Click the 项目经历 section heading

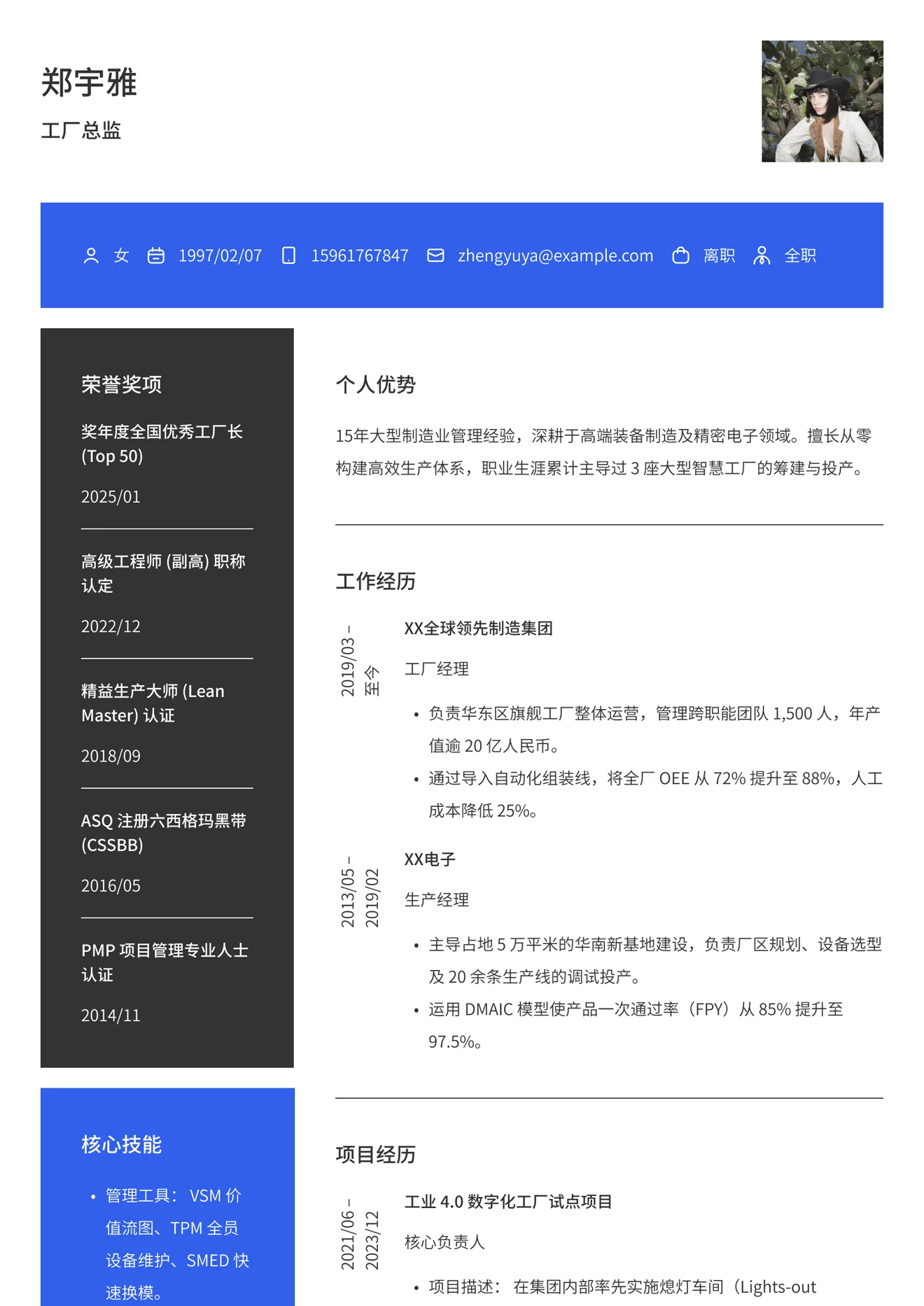[376, 1154]
